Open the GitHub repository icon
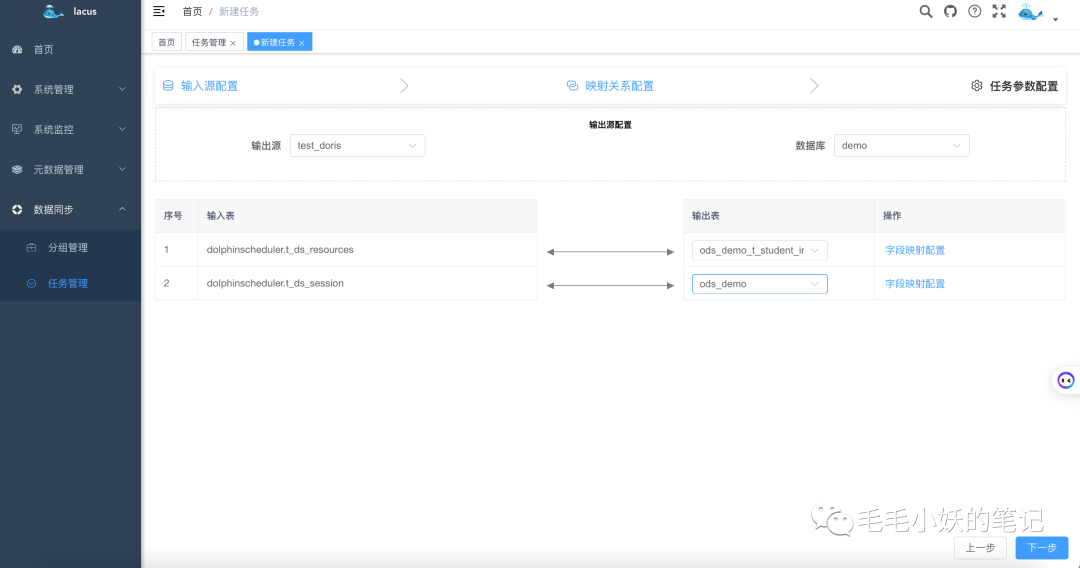The image size is (1080, 568). point(951,11)
